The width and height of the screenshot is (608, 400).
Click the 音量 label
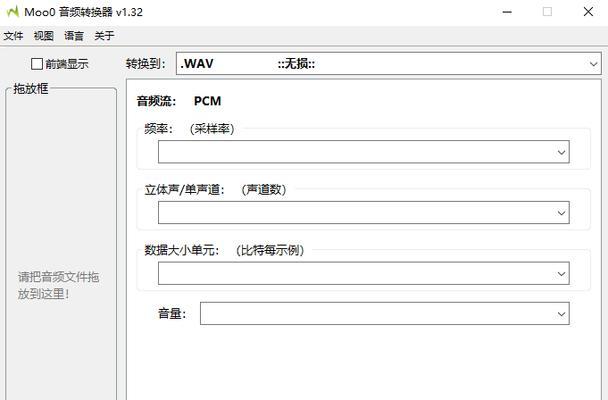[x=172, y=314]
